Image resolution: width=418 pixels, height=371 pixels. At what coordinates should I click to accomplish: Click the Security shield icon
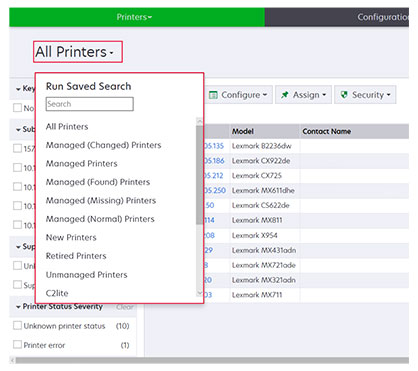tap(344, 95)
